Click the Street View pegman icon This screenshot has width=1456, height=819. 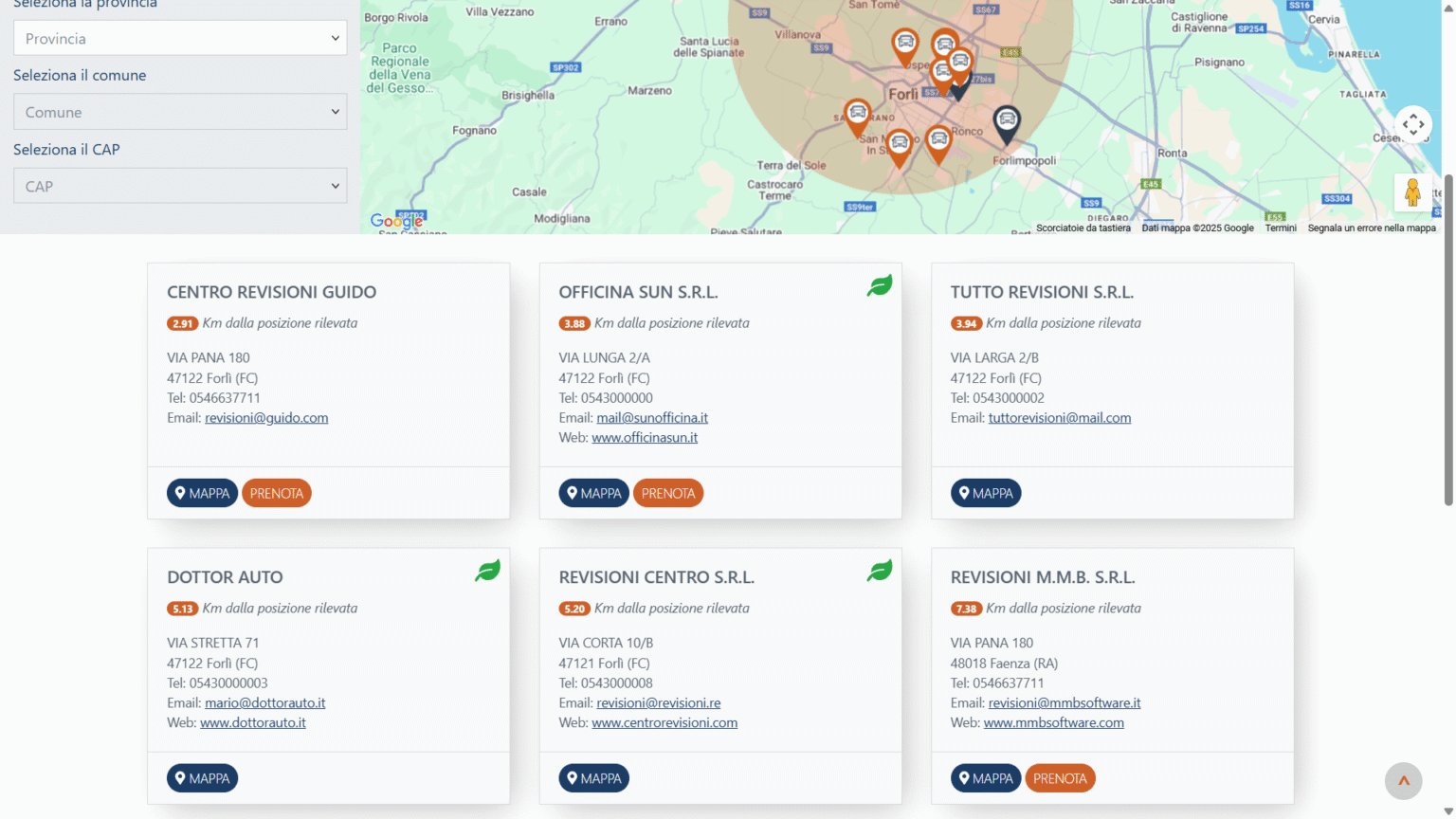[x=1412, y=192]
